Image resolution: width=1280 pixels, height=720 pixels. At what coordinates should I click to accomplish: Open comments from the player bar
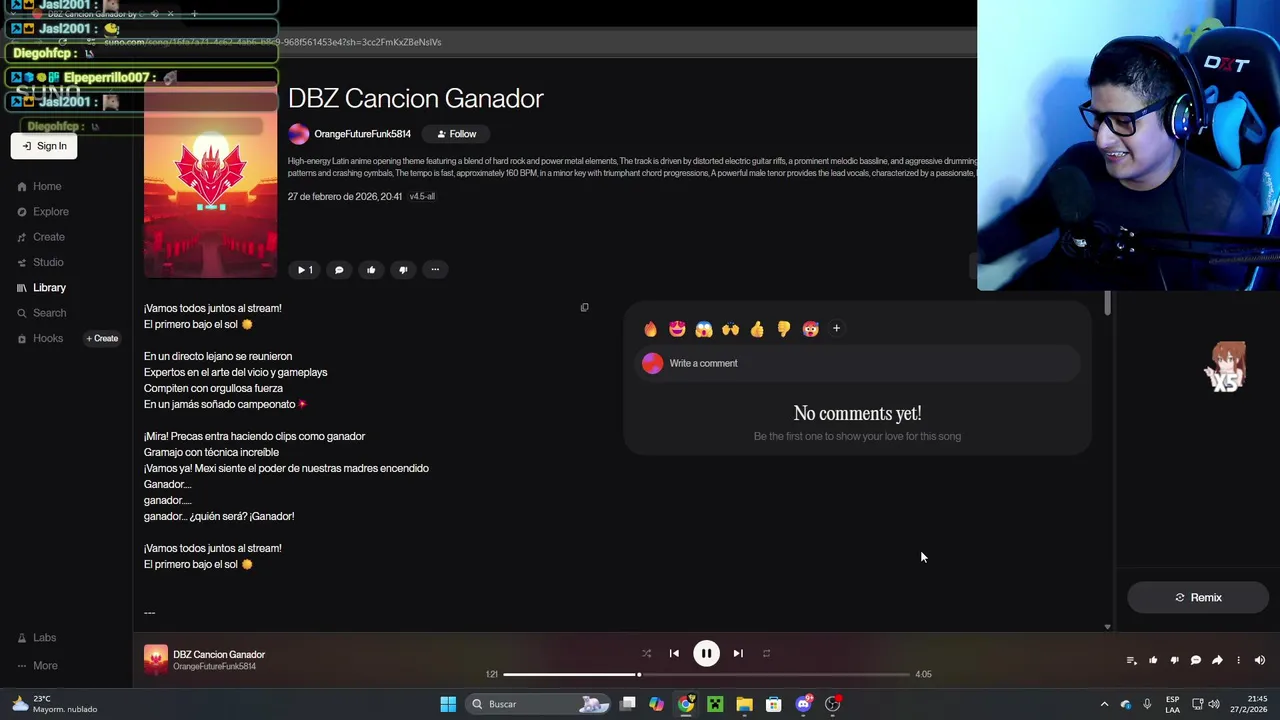pos(1195,660)
